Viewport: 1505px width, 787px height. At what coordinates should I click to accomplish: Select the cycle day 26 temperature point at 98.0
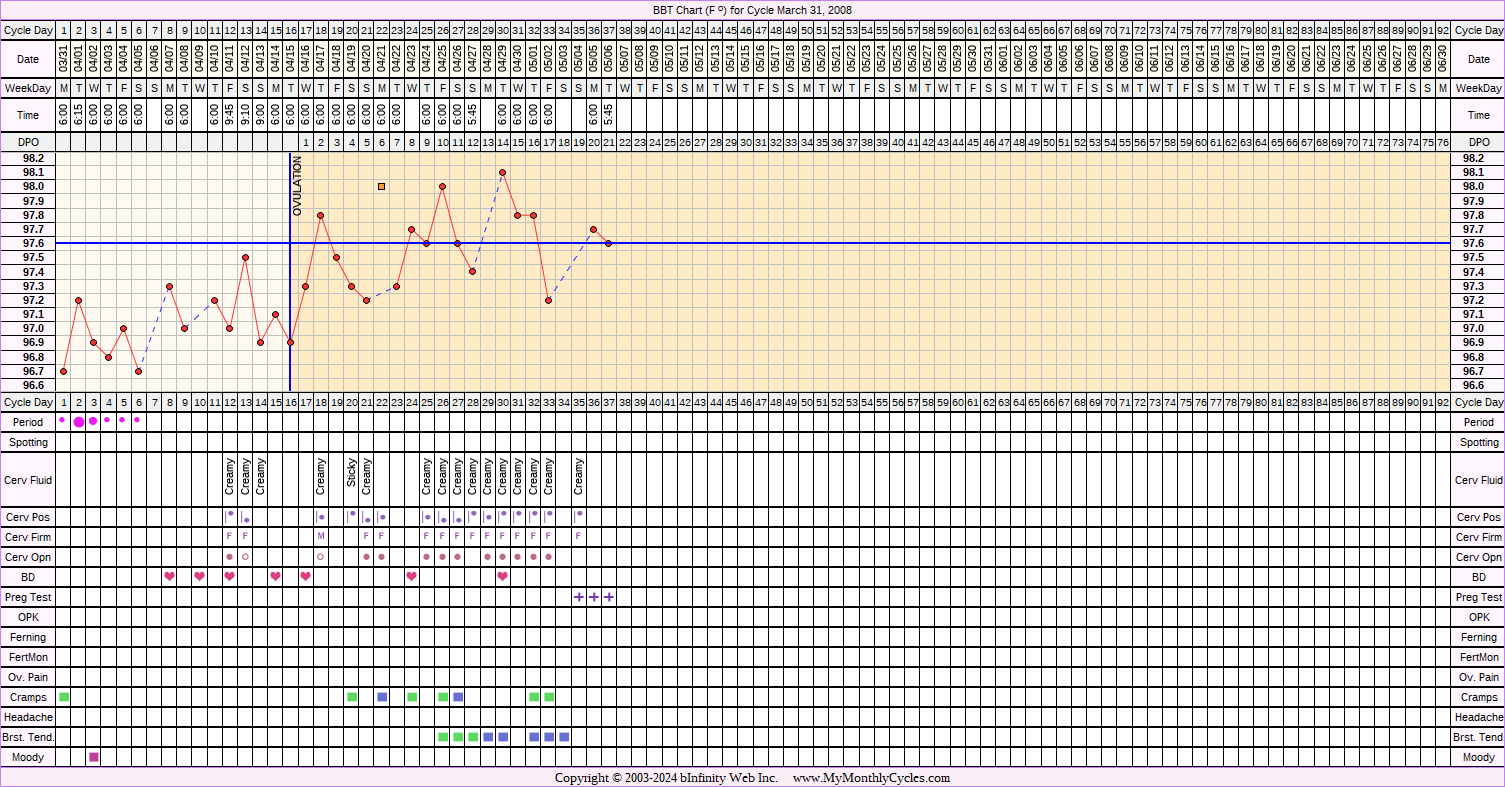click(x=442, y=186)
